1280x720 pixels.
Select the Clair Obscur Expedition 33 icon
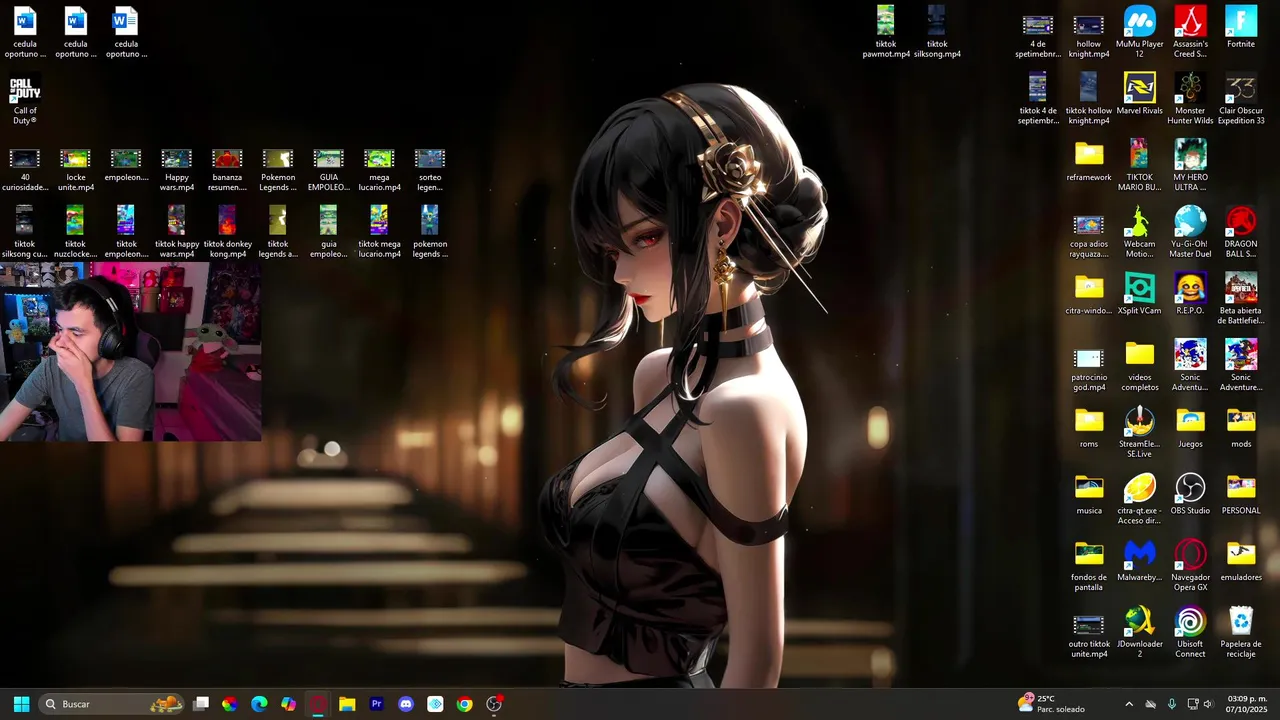tap(1241, 100)
